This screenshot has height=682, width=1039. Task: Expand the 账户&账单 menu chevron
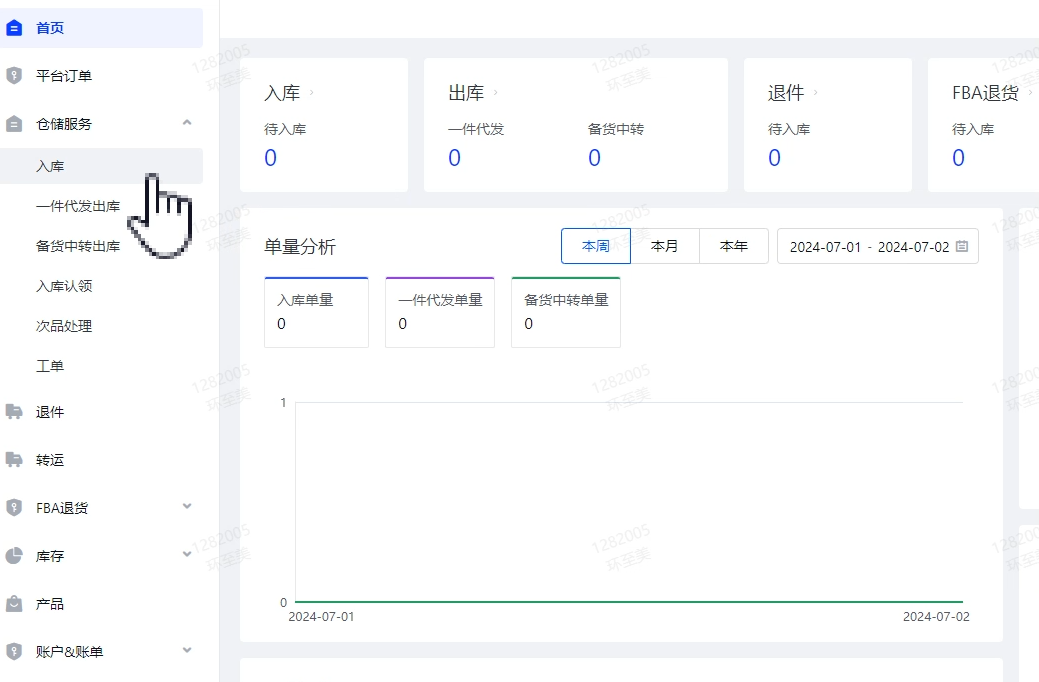[187, 650]
